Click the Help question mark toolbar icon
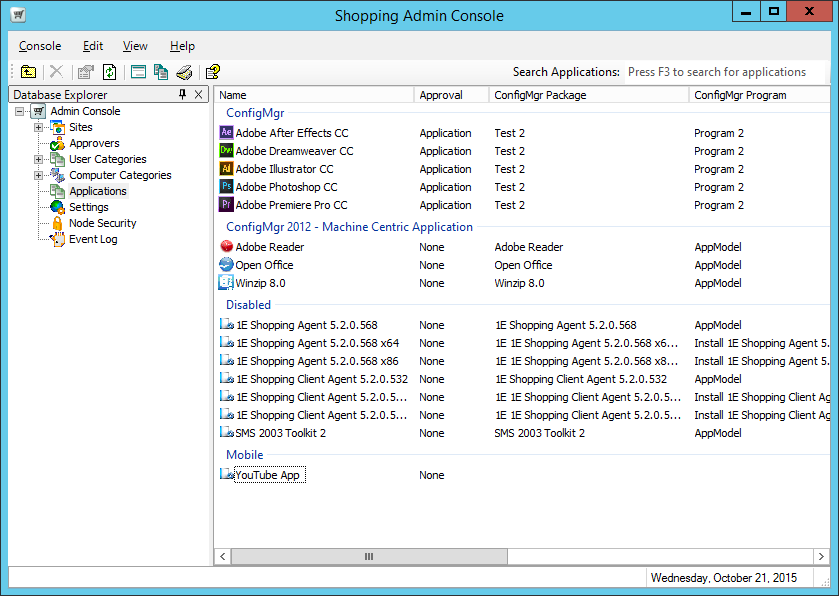 pyautogui.click(x=212, y=72)
